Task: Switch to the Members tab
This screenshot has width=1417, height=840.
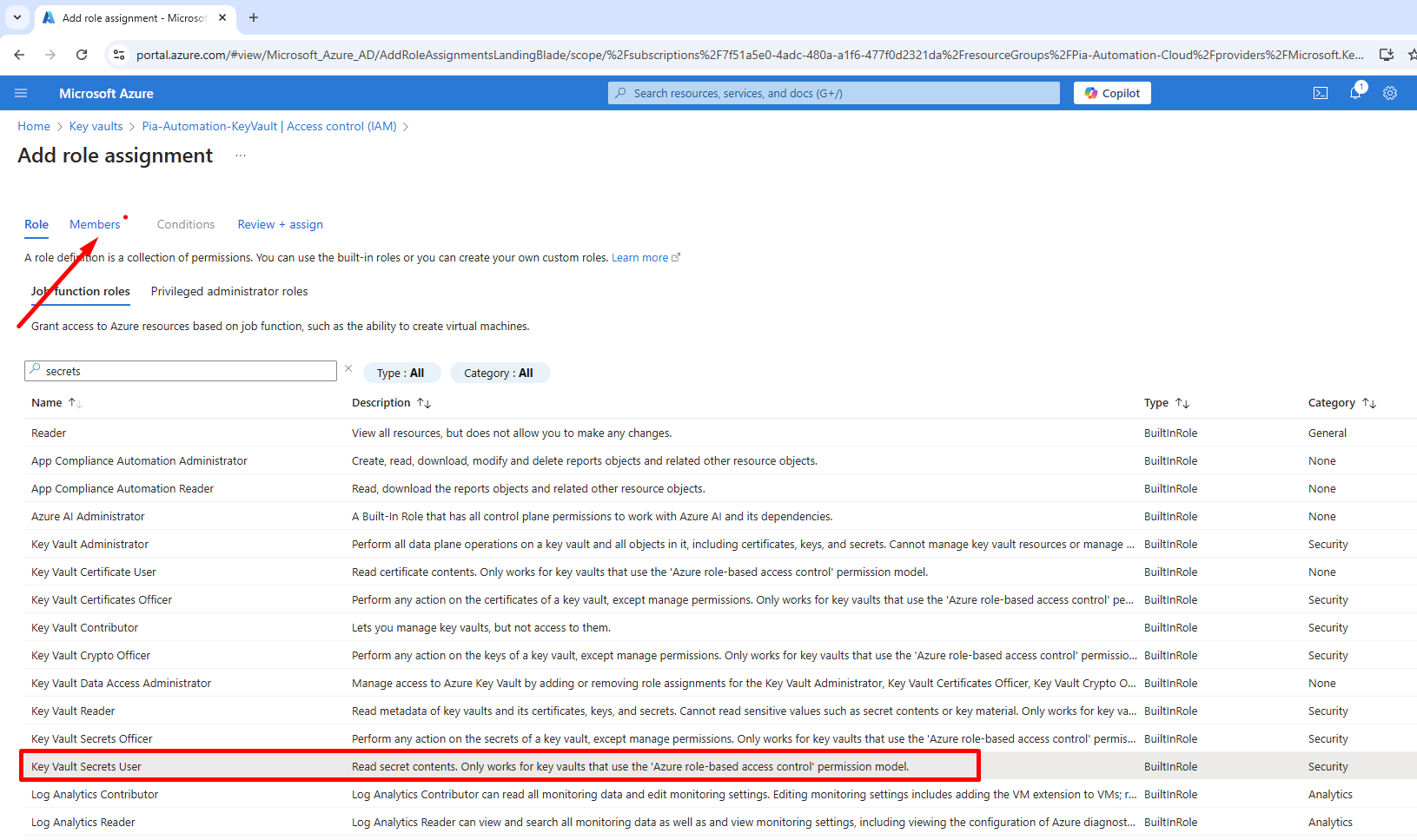Action: click(x=95, y=224)
